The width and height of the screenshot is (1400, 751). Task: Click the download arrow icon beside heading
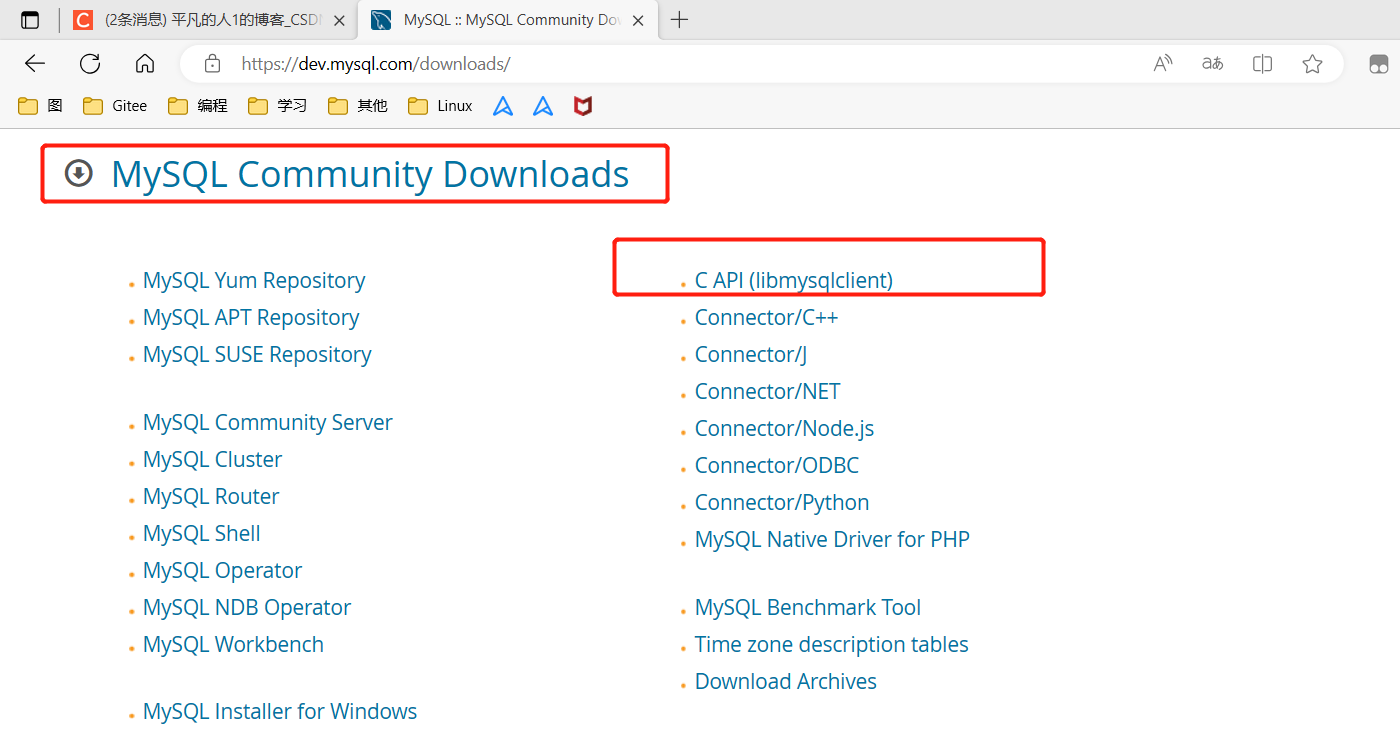coord(78,174)
